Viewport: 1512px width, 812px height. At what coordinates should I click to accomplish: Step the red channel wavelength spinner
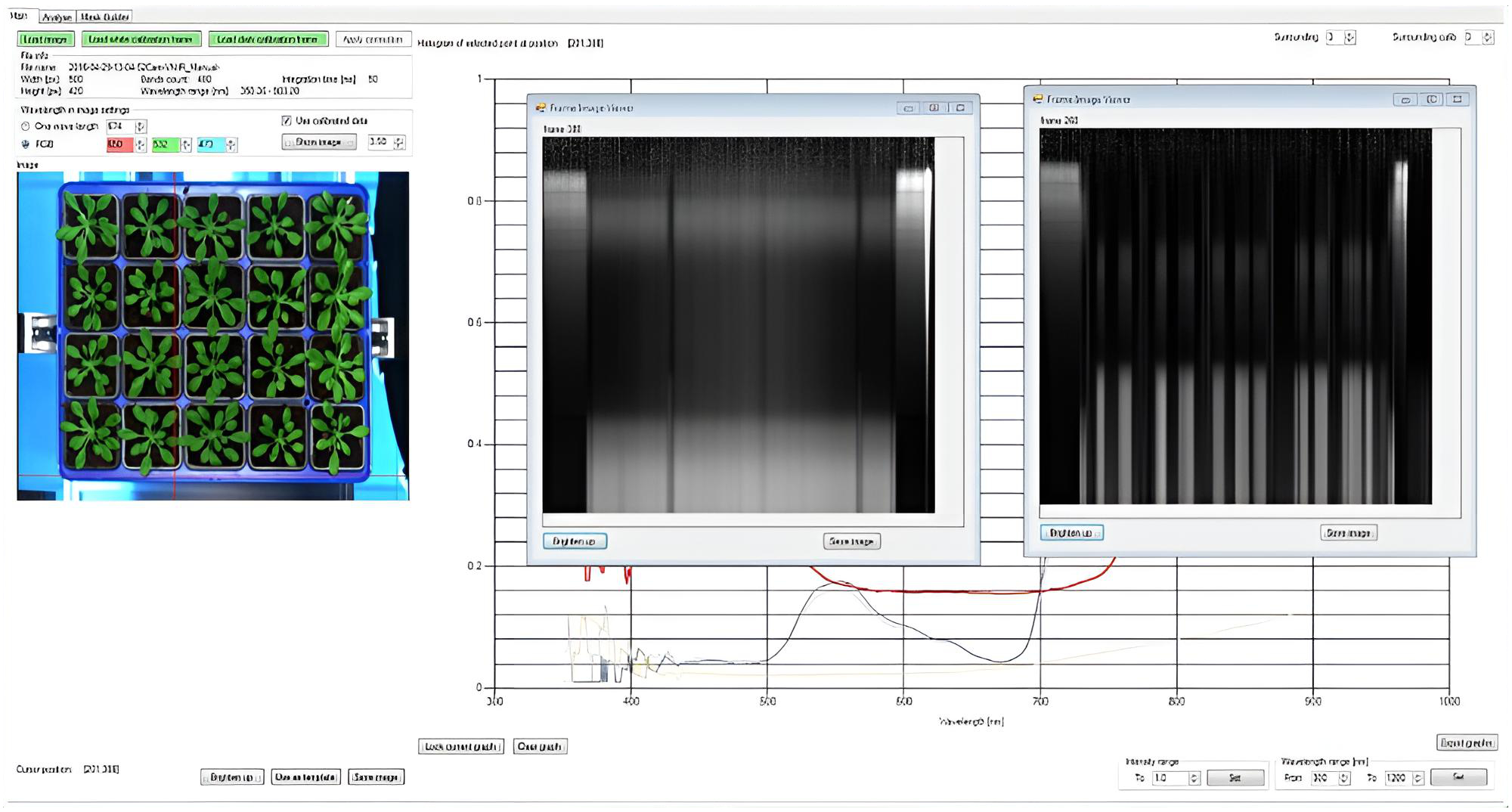(141, 144)
